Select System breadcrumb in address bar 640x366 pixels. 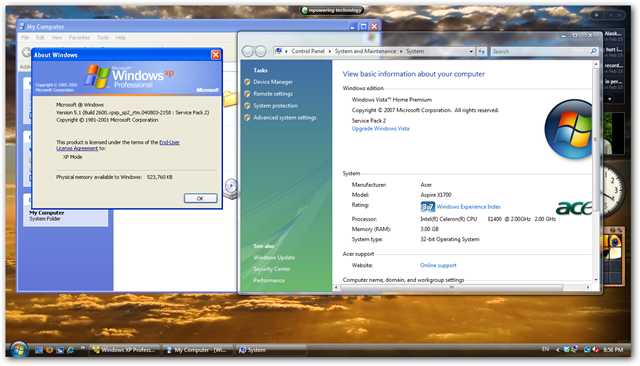(415, 51)
